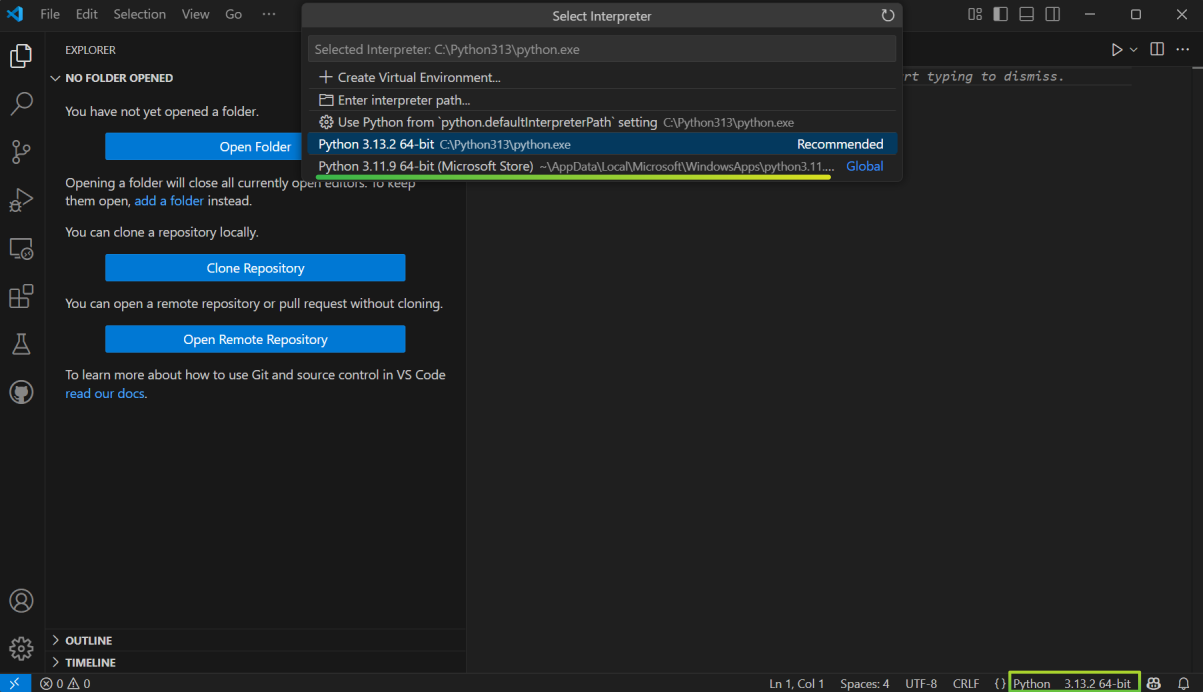Viewport: 1203px width, 692px height.
Task: Click the Selected Interpreter search field
Action: tap(602, 49)
